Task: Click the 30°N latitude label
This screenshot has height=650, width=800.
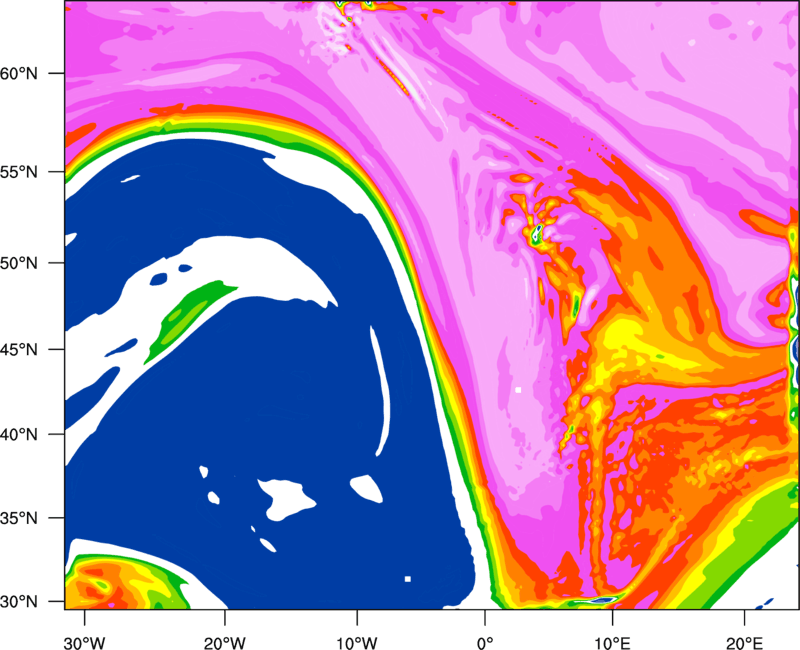Action: pos(19,602)
